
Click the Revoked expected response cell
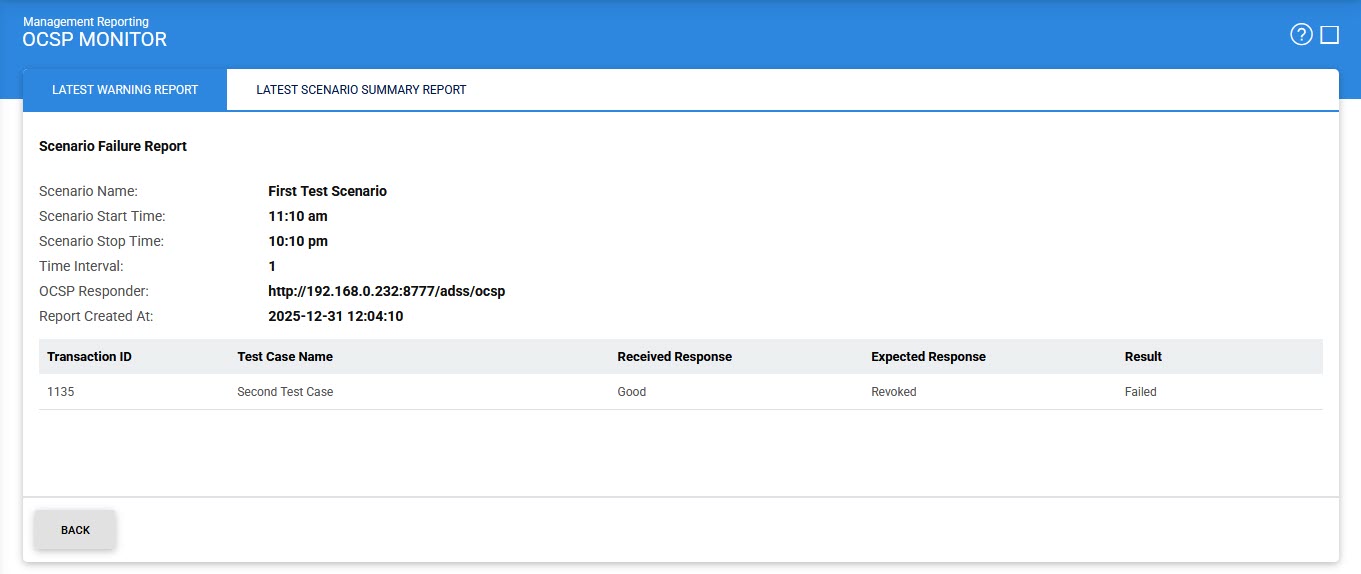(x=893, y=392)
